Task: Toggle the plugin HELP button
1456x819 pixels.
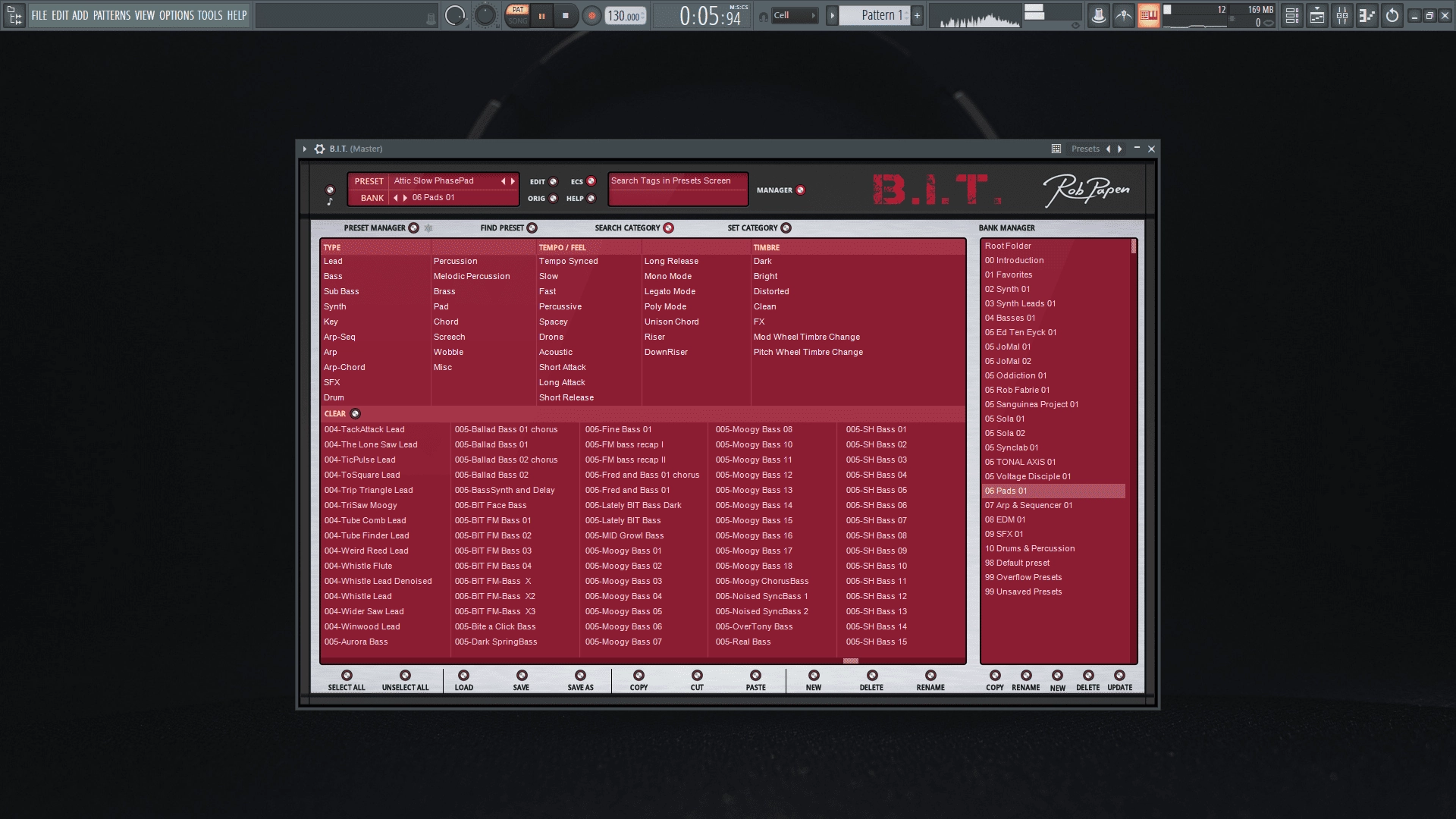Action: point(591,198)
